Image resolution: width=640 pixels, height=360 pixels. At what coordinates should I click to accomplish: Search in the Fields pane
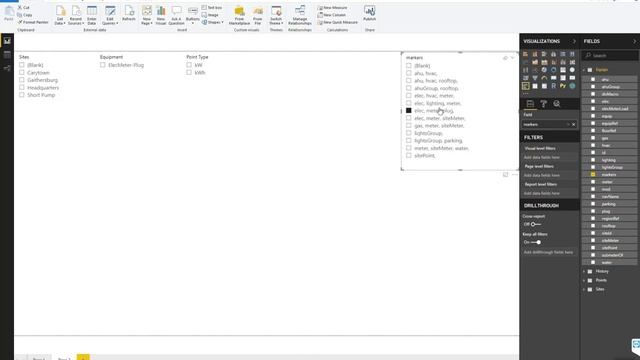[x=611, y=55]
